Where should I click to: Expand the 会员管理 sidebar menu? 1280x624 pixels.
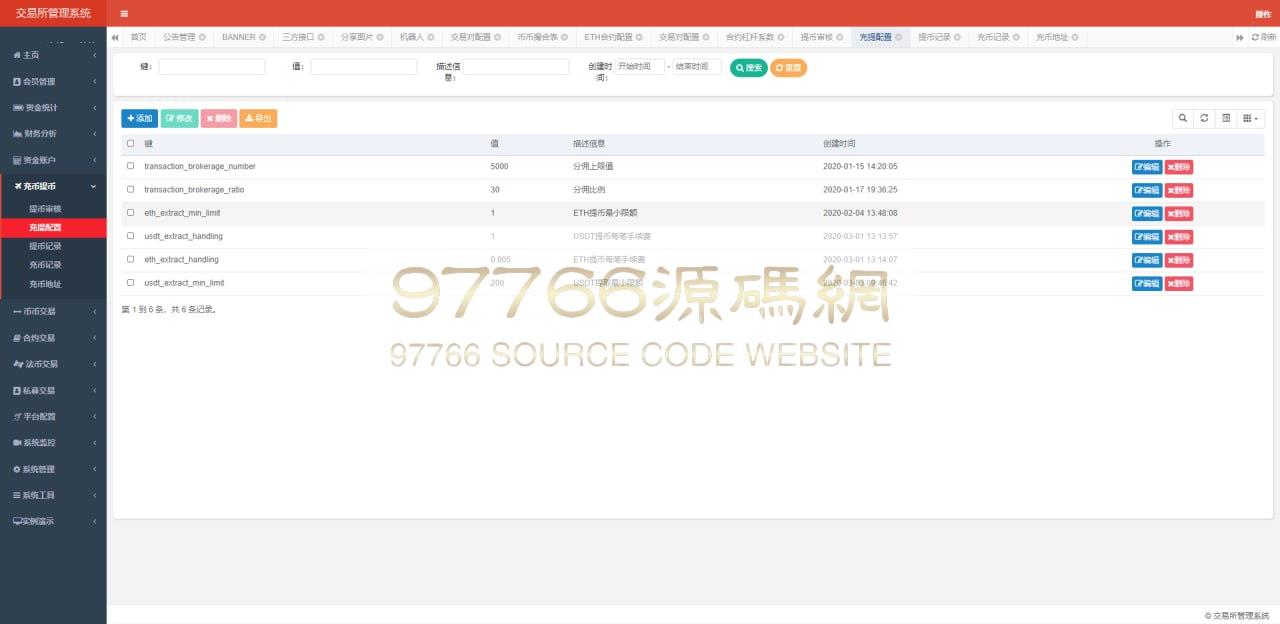(x=53, y=81)
